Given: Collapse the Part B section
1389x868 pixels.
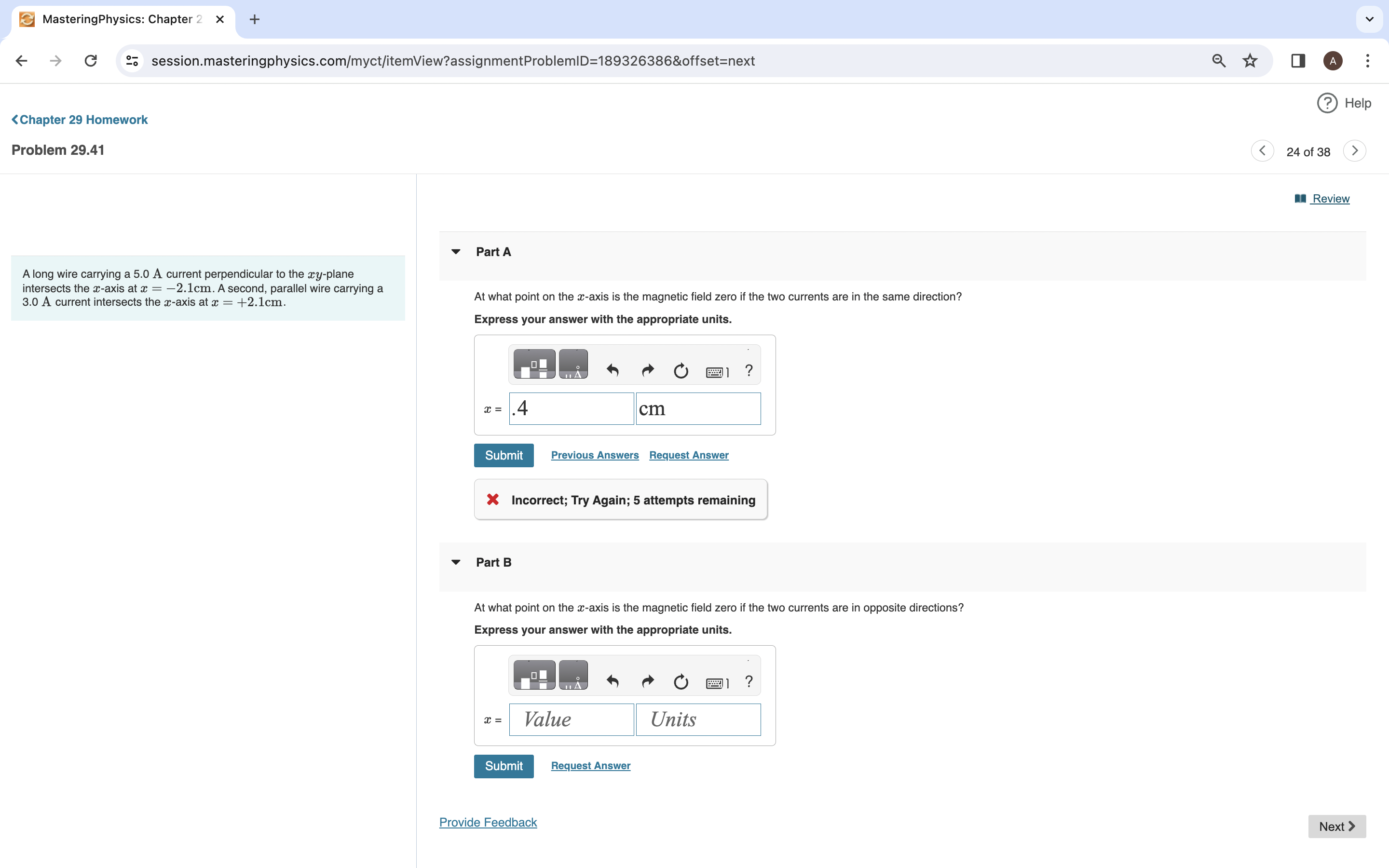Looking at the screenshot, I should tap(456, 563).
